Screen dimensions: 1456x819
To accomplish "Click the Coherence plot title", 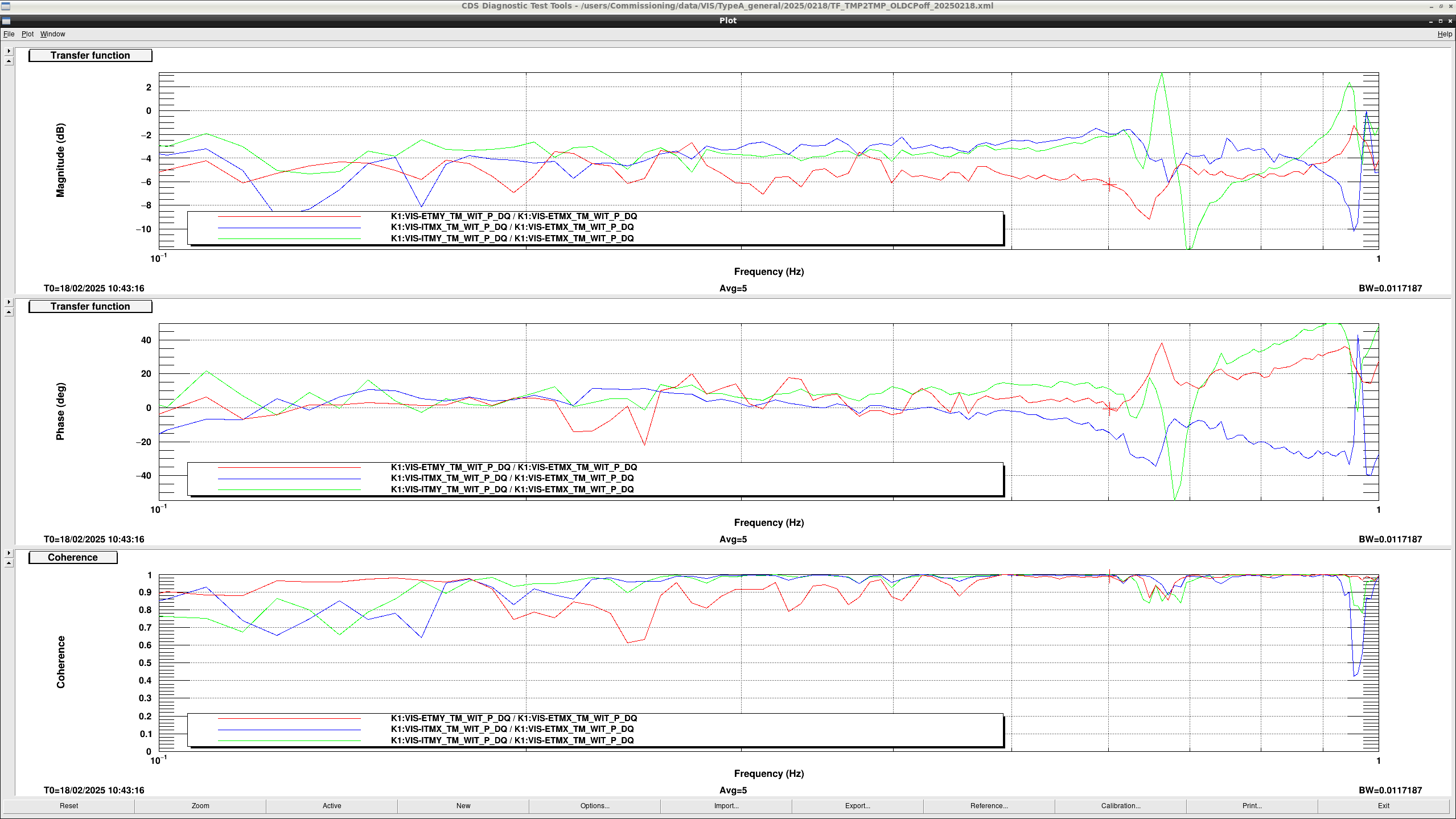I will point(73,557).
